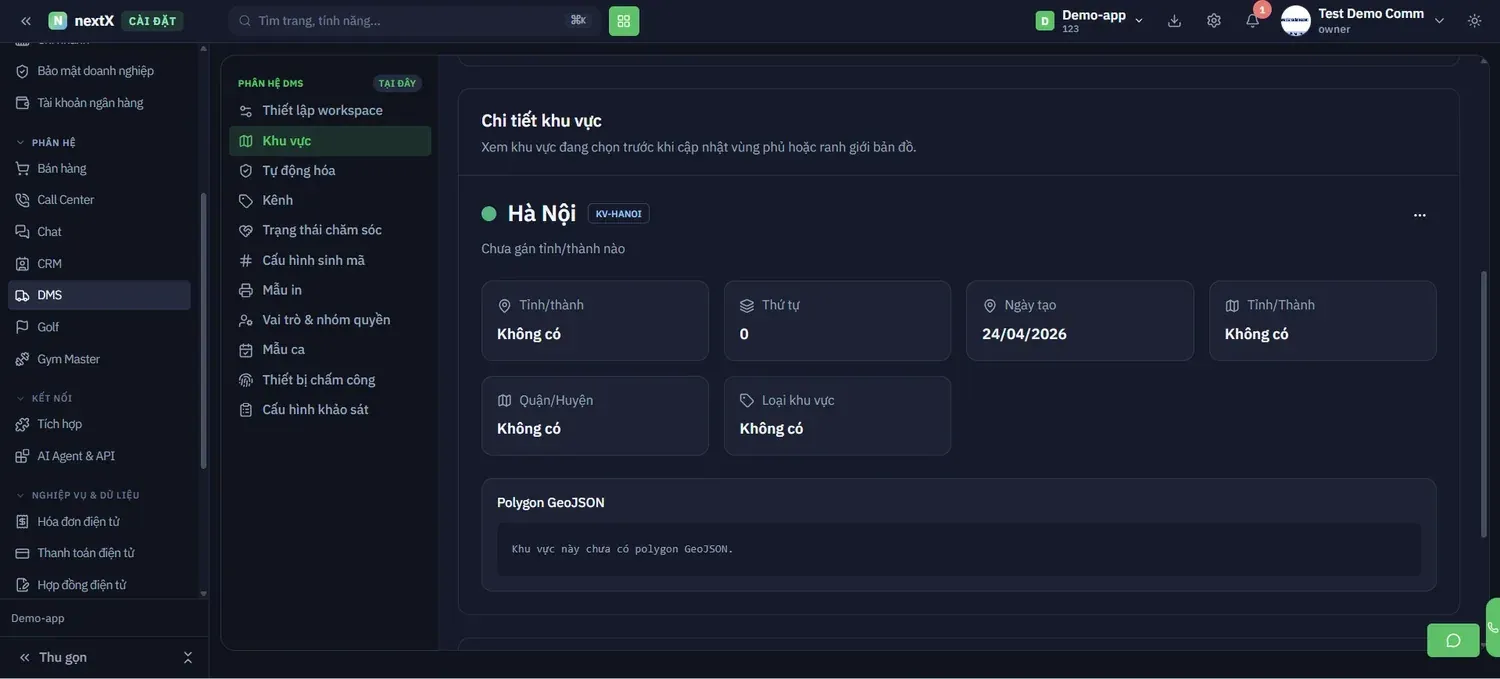Viewport: 1500px width, 679px height.
Task: Open Trạng thái chăm sóc icon
Action: [246, 230]
